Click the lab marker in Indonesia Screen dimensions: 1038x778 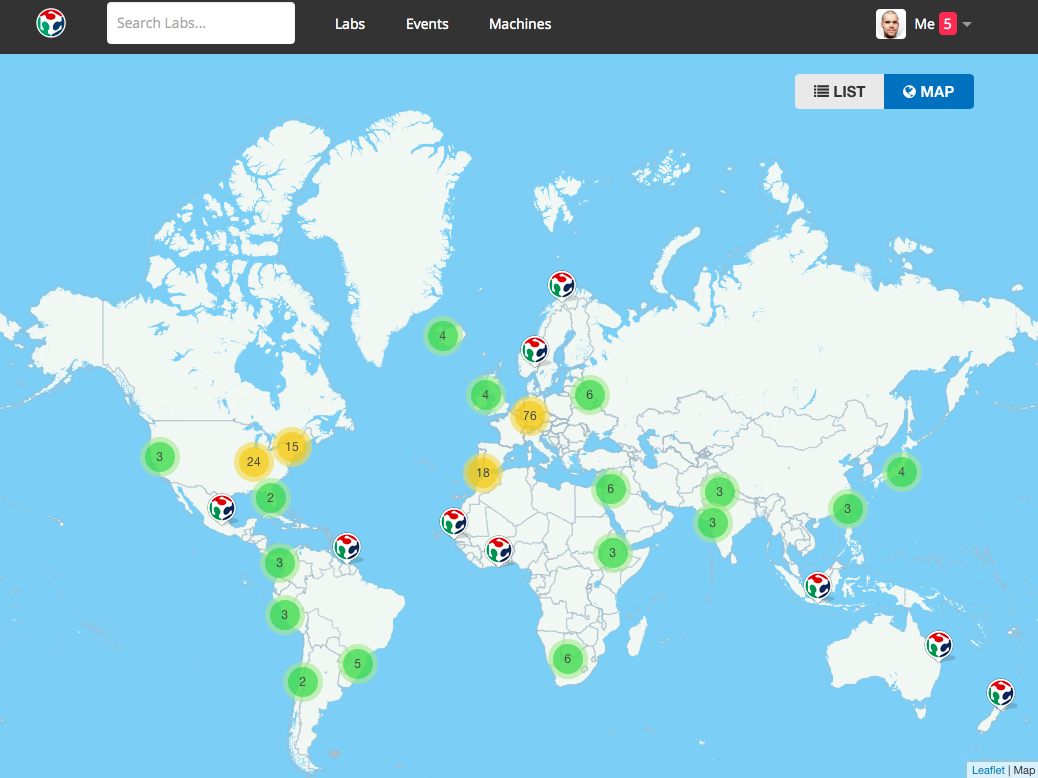tap(818, 585)
